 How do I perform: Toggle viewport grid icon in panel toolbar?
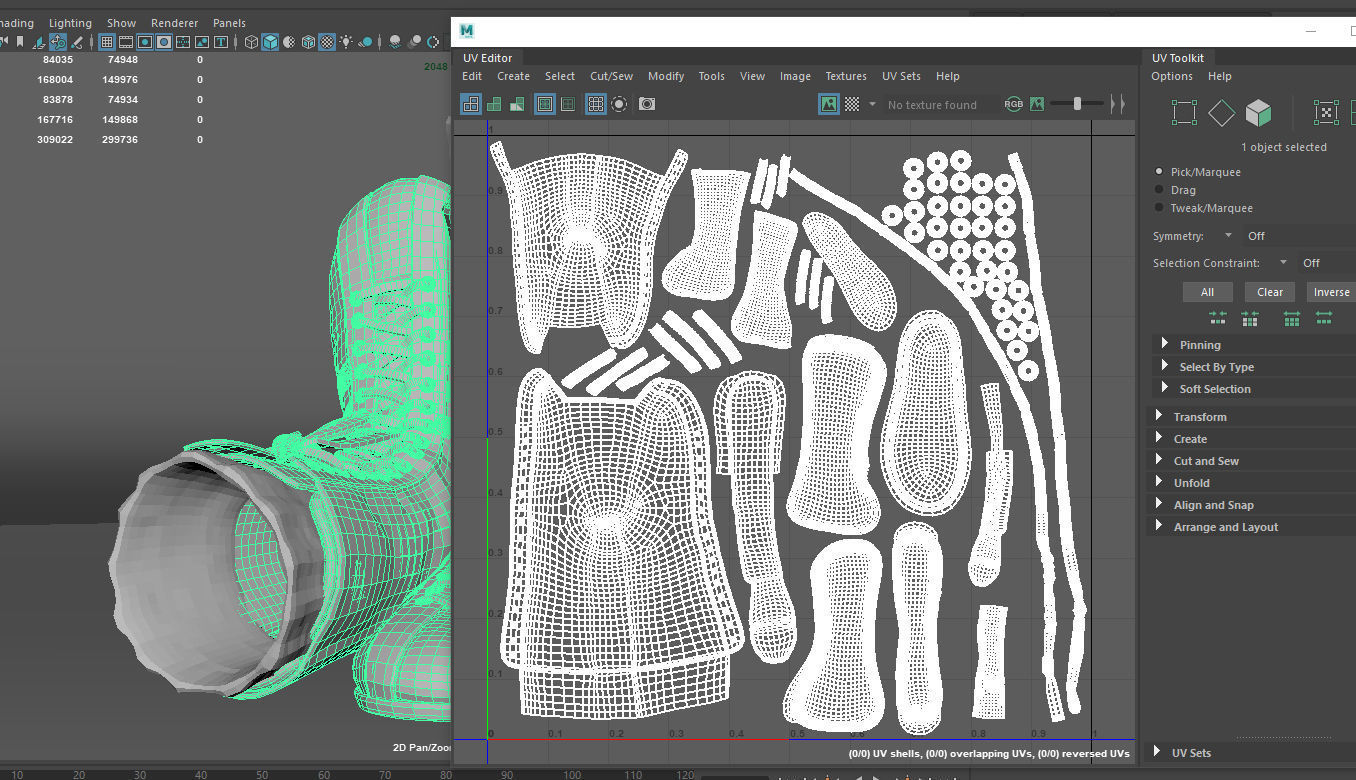[x=107, y=42]
